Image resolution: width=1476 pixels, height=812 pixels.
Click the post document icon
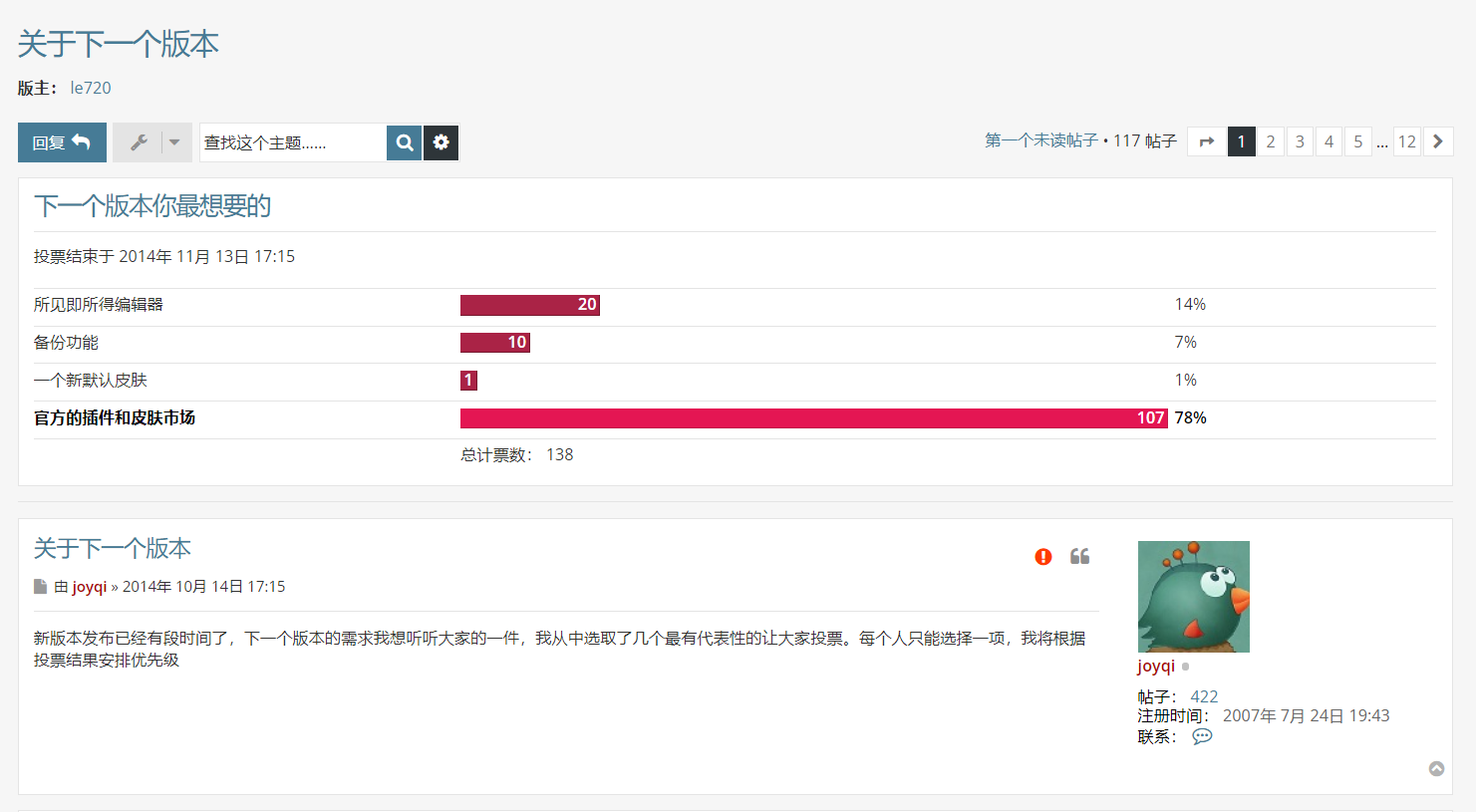tap(40, 587)
